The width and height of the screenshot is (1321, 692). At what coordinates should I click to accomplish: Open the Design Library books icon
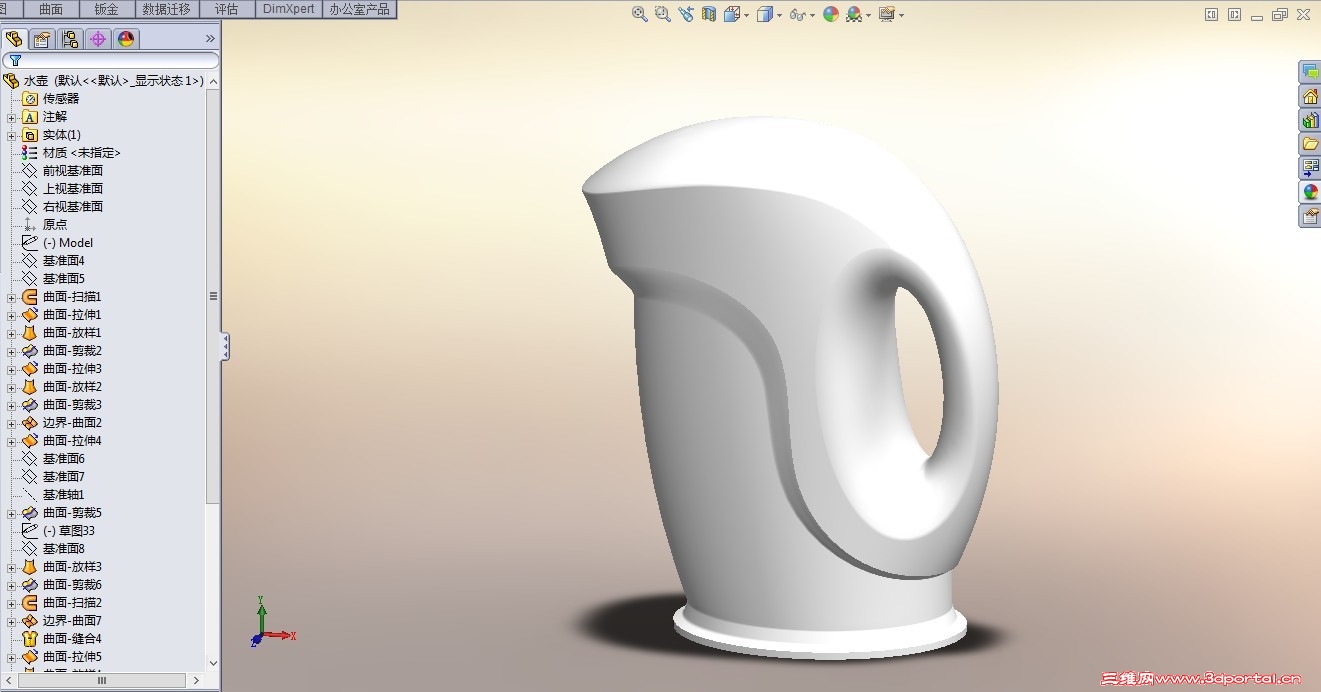coord(1309,120)
